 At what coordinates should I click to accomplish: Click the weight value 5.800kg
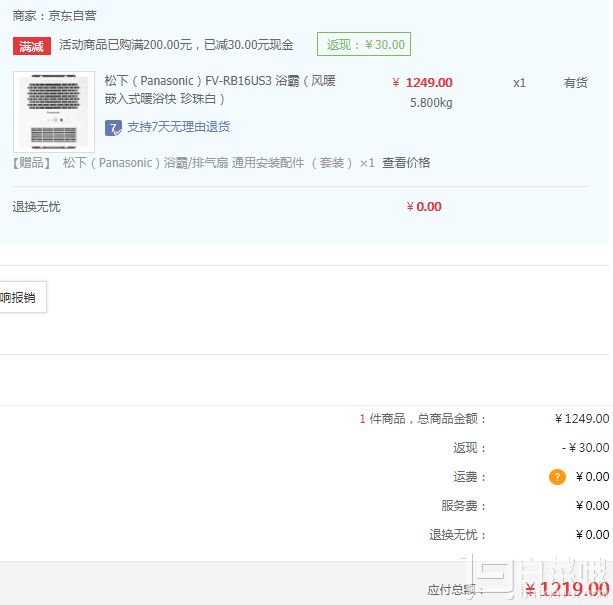pyautogui.click(x=431, y=103)
